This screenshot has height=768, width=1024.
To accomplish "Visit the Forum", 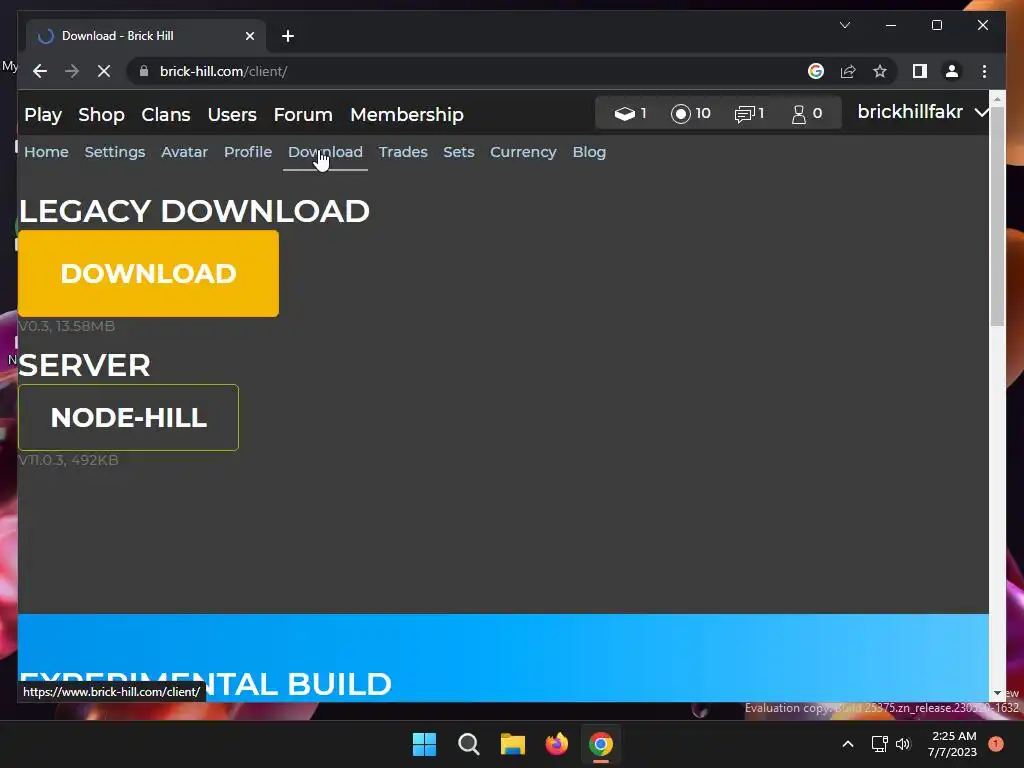I will pyautogui.click(x=303, y=114).
